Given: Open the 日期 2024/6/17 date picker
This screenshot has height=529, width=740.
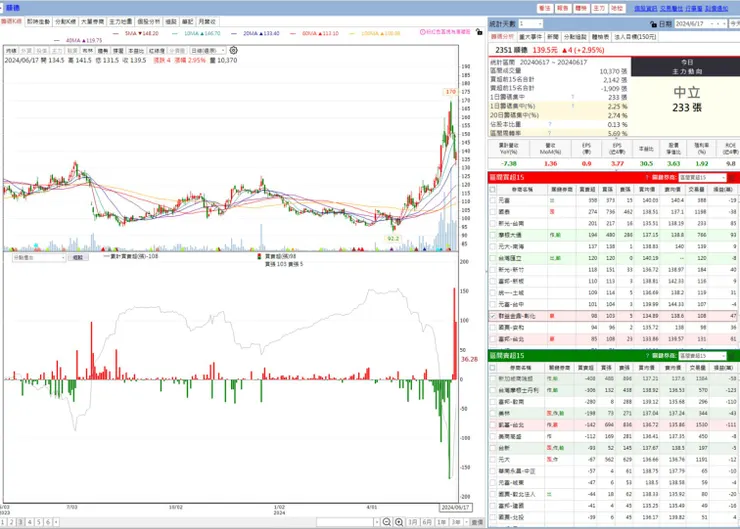Looking at the screenshot, I should click(x=700, y=24).
